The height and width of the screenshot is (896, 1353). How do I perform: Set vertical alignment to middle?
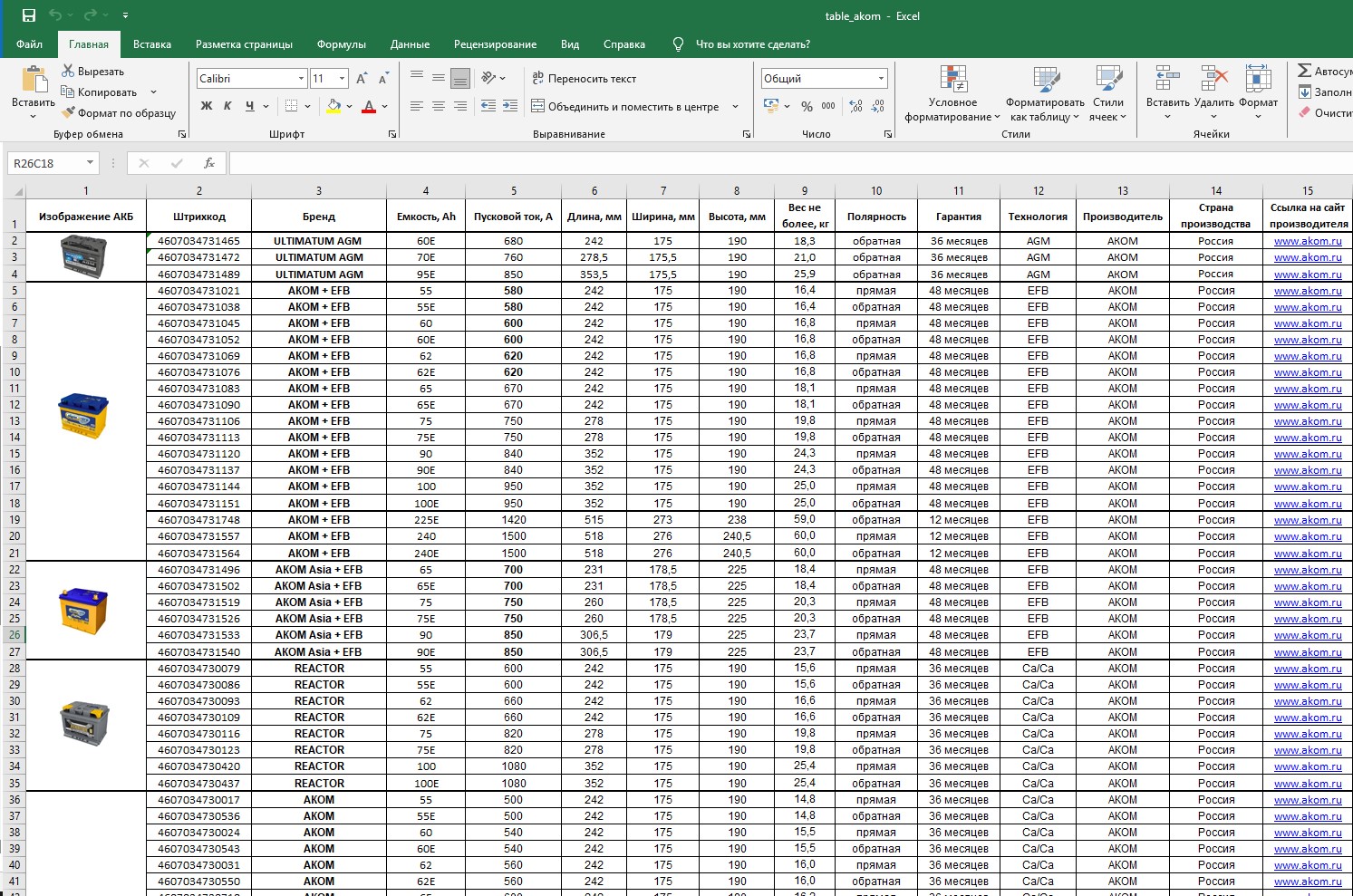click(439, 78)
